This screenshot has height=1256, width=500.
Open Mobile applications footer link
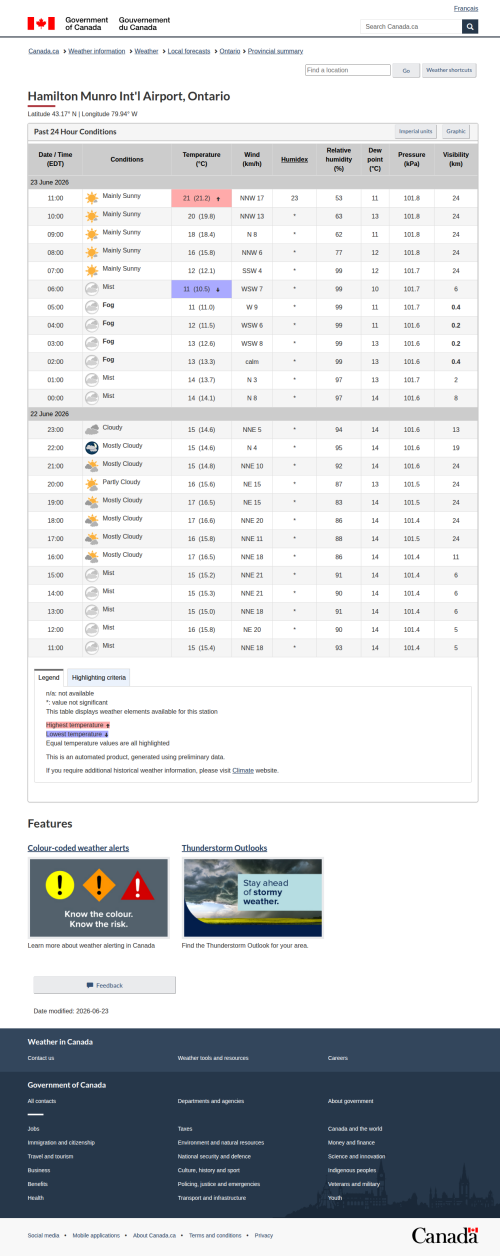(98, 1235)
